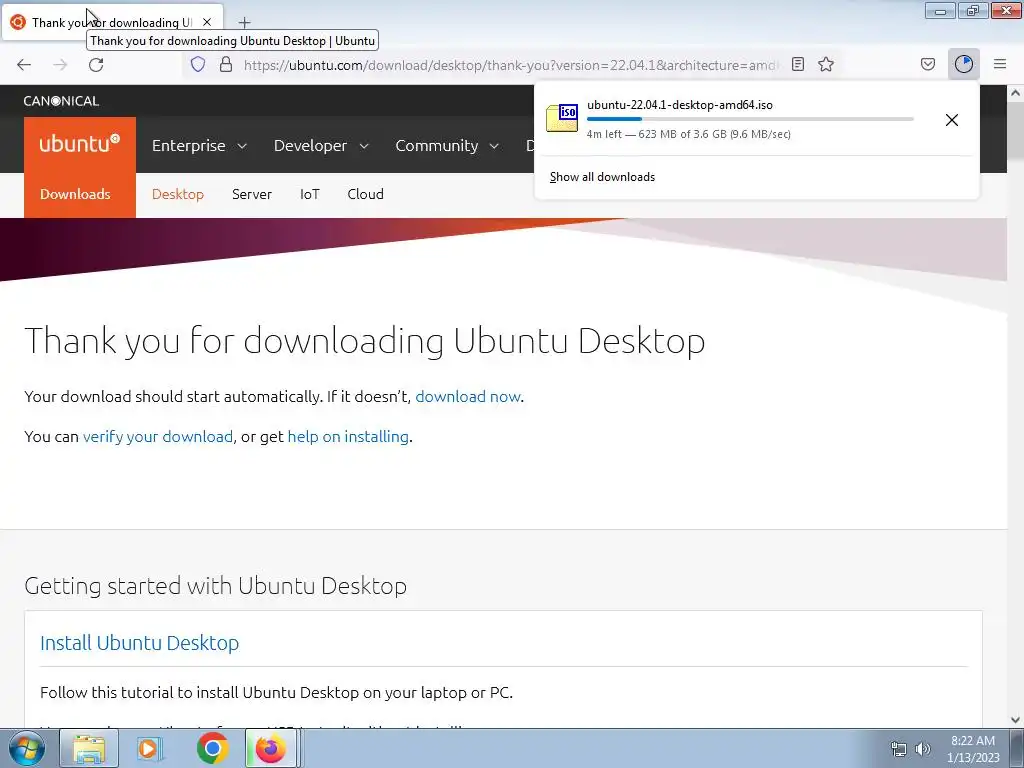Click the Canonical logo text
The width and height of the screenshot is (1024, 768).
click(x=61, y=101)
